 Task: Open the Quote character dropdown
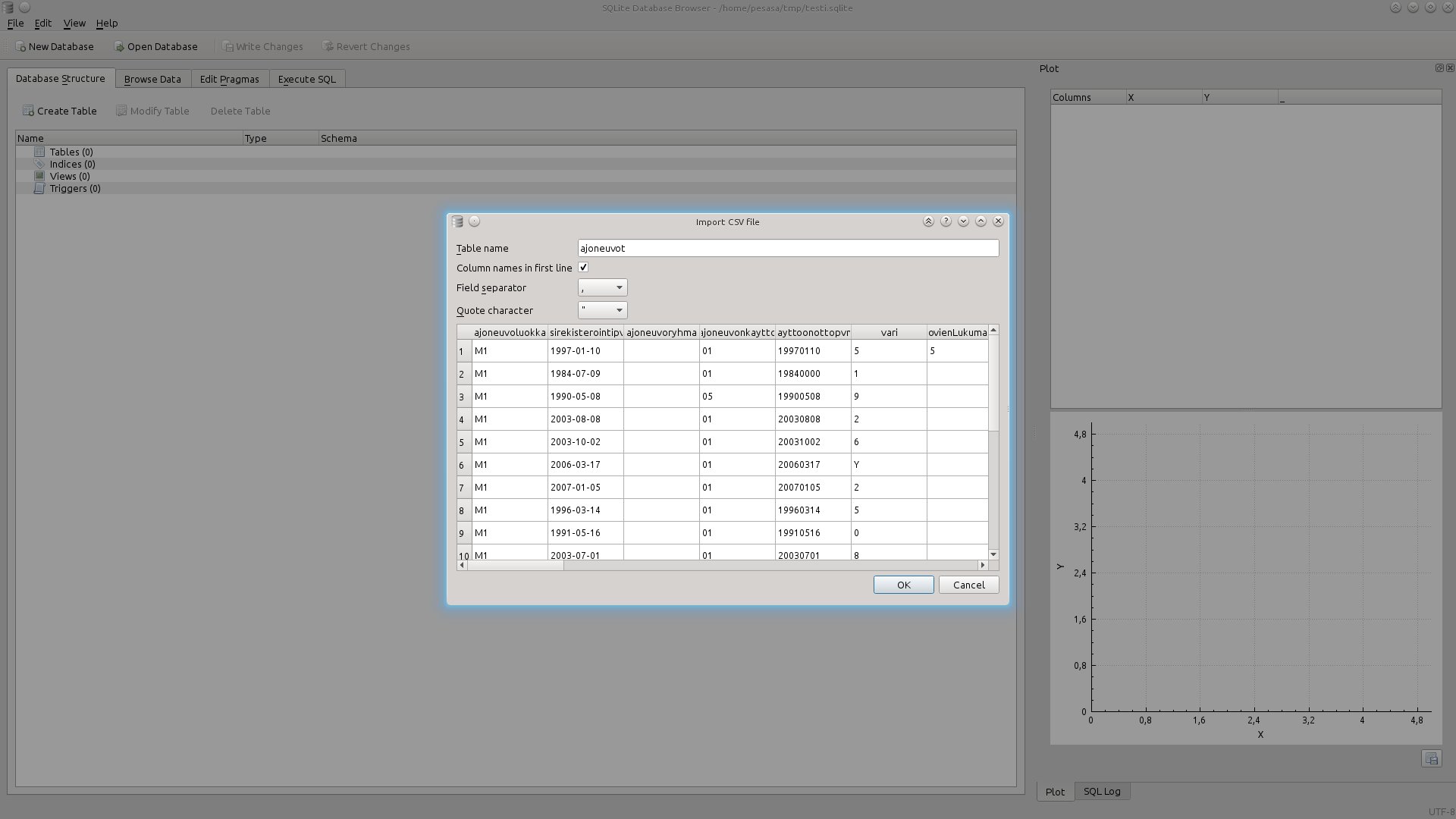(x=602, y=310)
